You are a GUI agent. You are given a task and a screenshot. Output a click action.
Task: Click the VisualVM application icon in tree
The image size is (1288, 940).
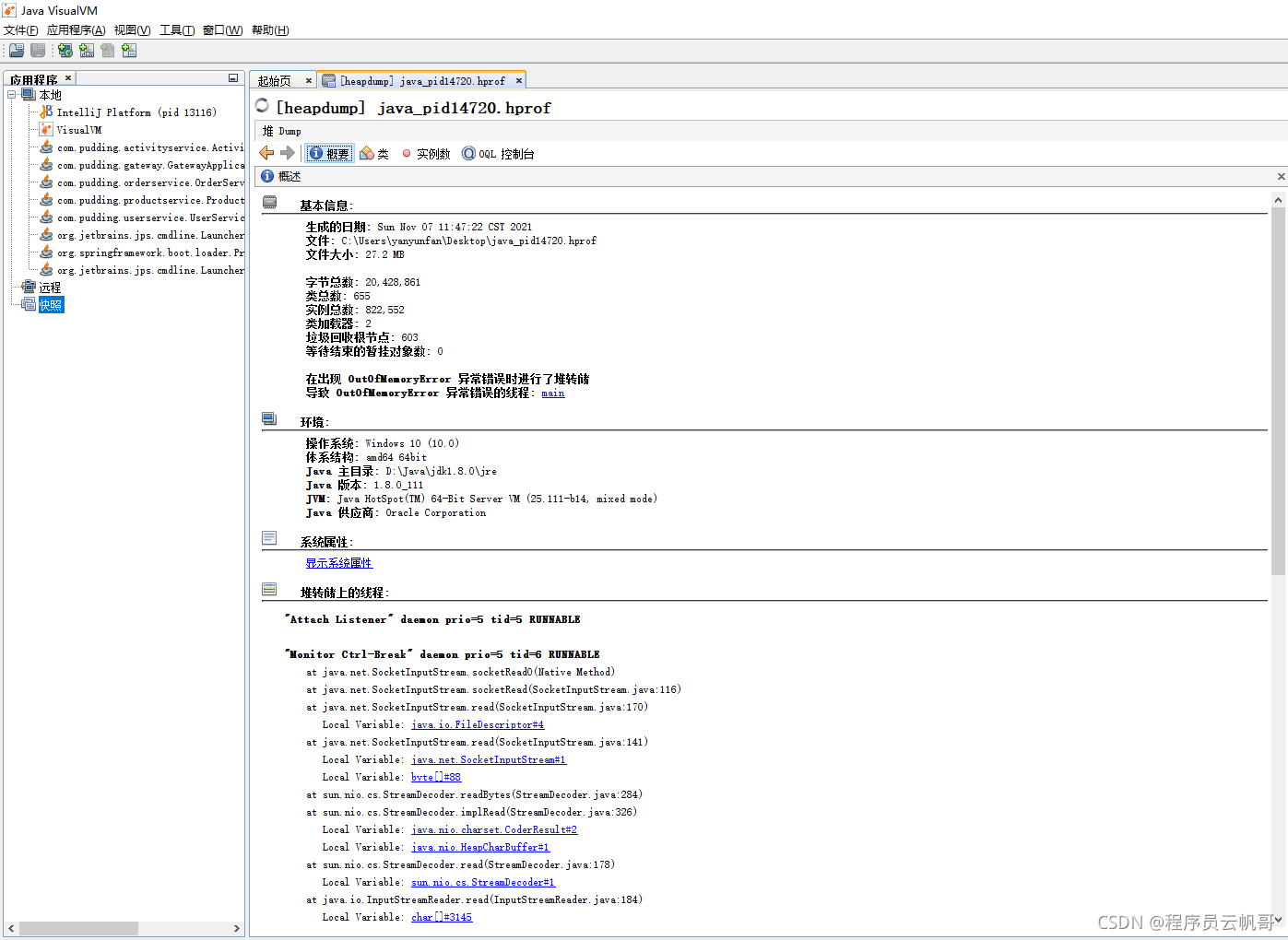[x=46, y=129]
